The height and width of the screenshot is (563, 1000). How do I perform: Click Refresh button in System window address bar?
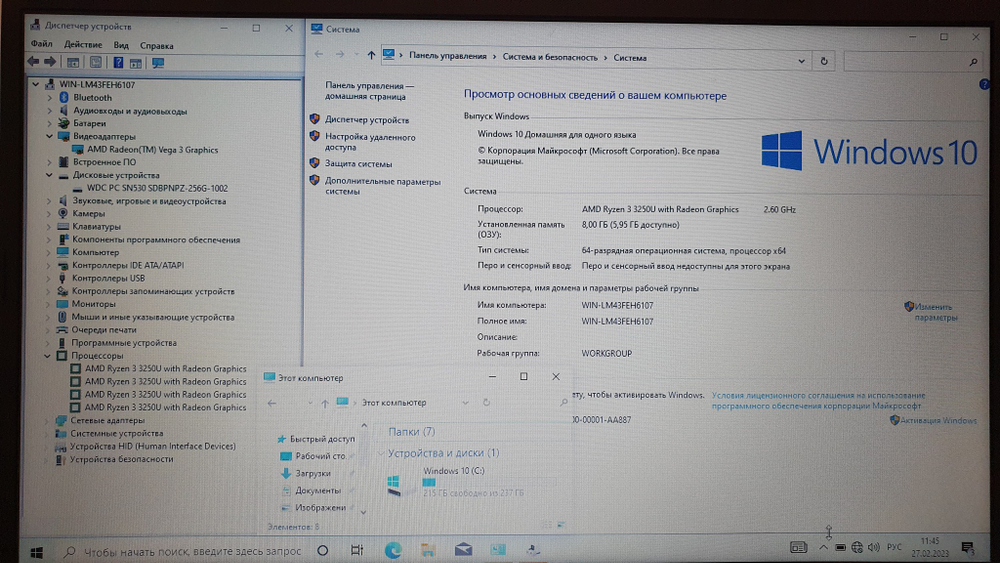tap(824, 61)
